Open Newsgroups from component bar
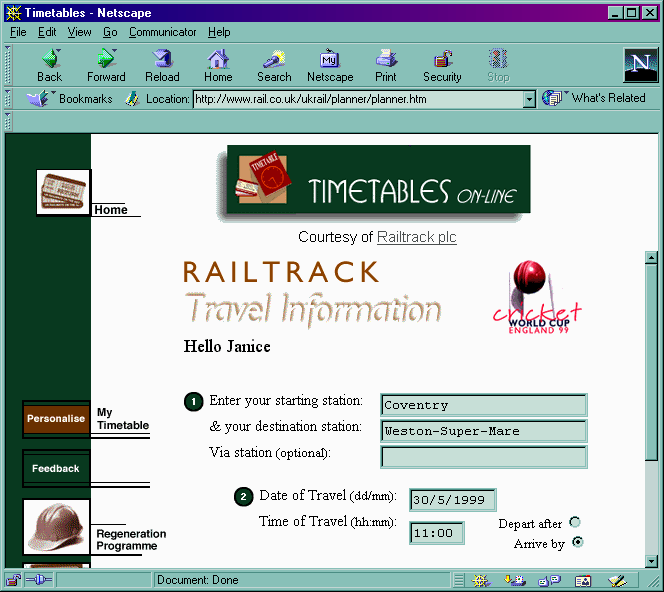 coord(549,581)
